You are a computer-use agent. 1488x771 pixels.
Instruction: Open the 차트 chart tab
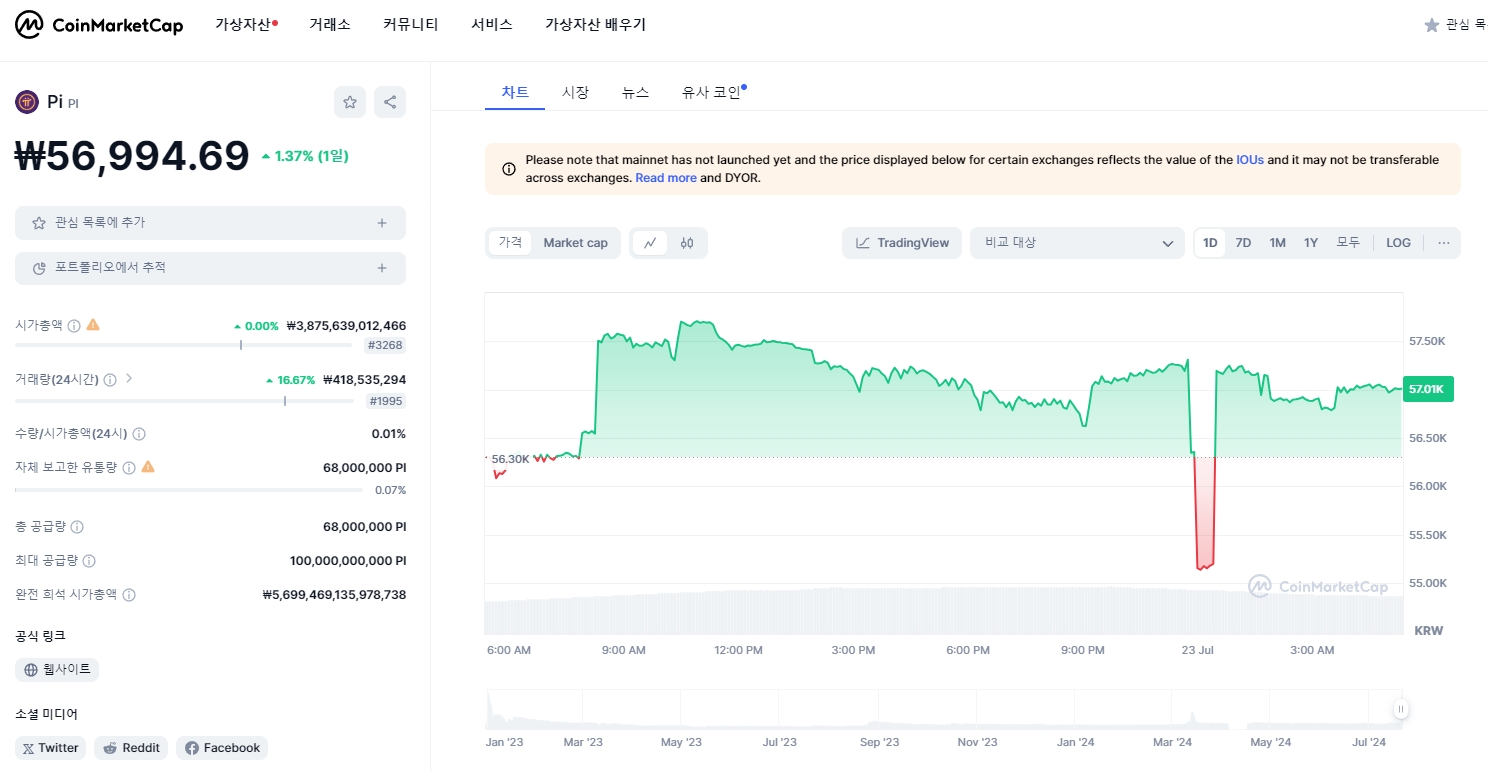tap(515, 92)
